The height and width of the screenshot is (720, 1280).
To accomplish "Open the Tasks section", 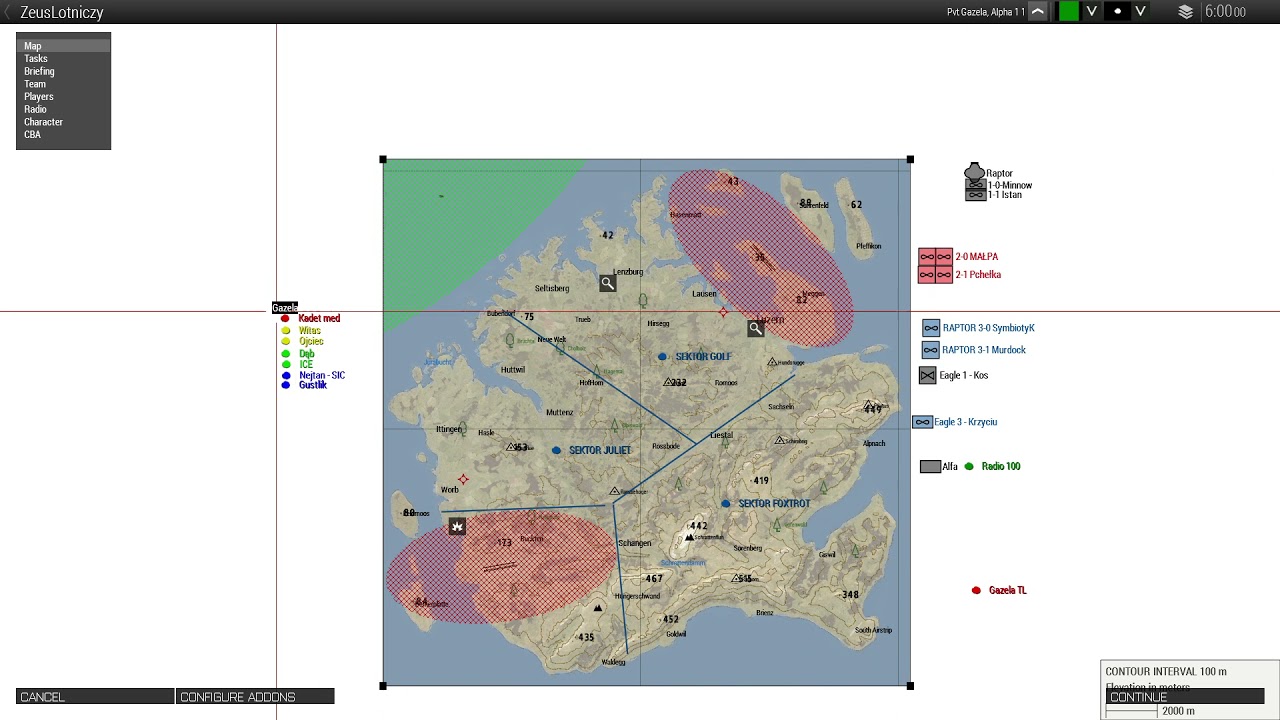I will tap(63, 59).
